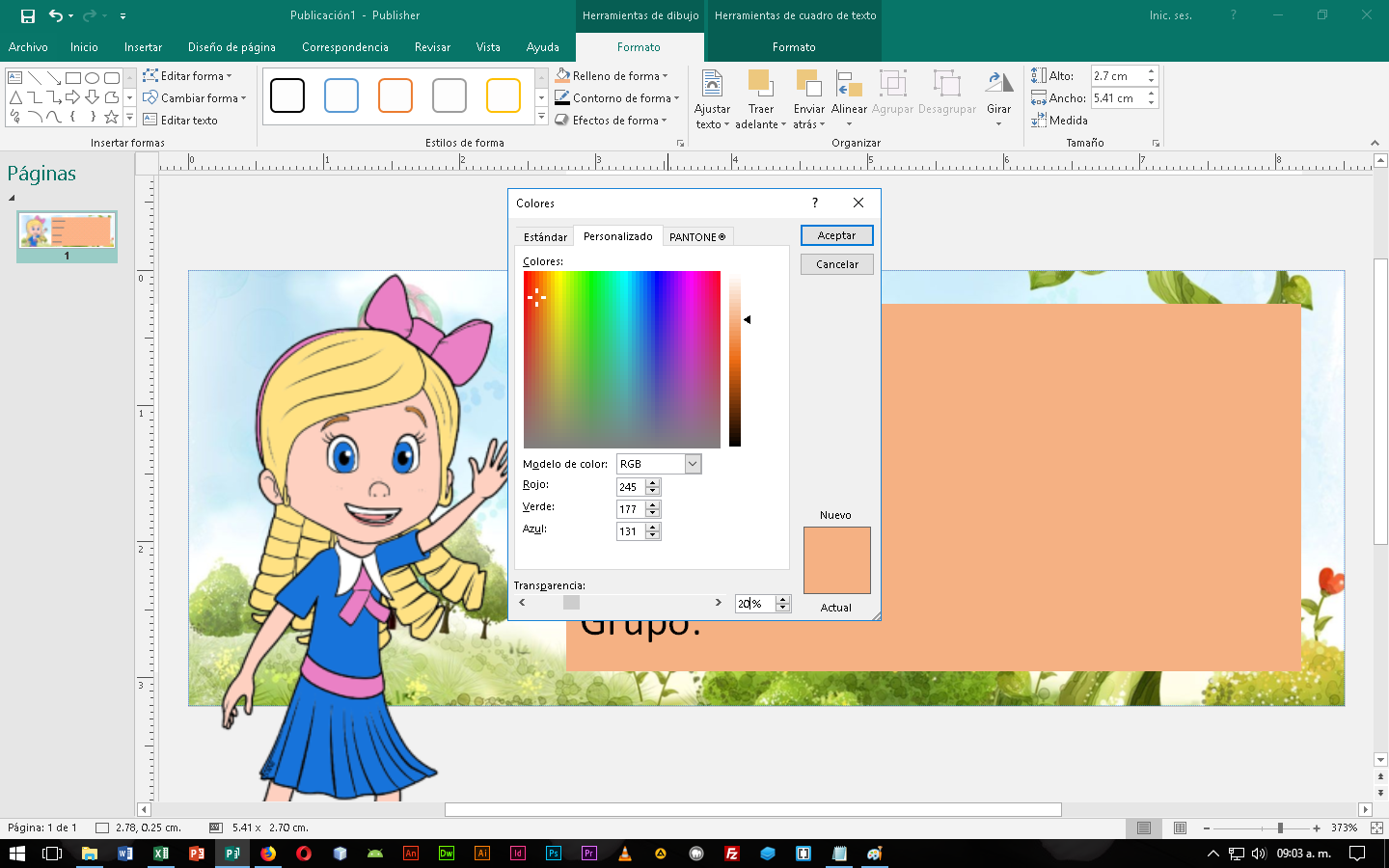Switch to the Estándar tab in Colores
The width and height of the screenshot is (1389, 868).
coord(545,237)
